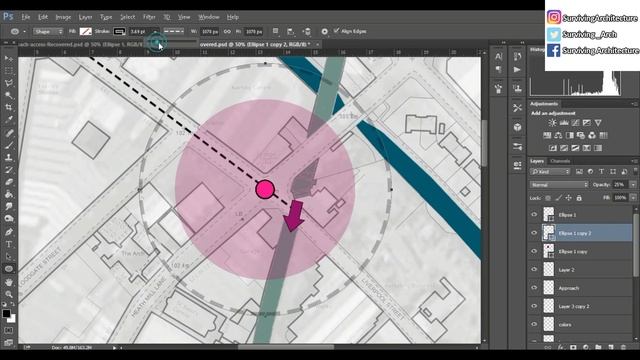This screenshot has width=640, height=360.
Task: Select the Brush tool
Action: [9, 145]
